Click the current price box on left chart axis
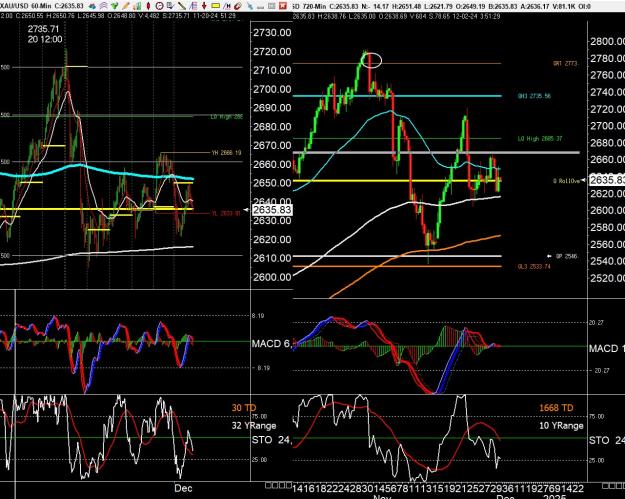This screenshot has height=499, width=625. [272, 210]
